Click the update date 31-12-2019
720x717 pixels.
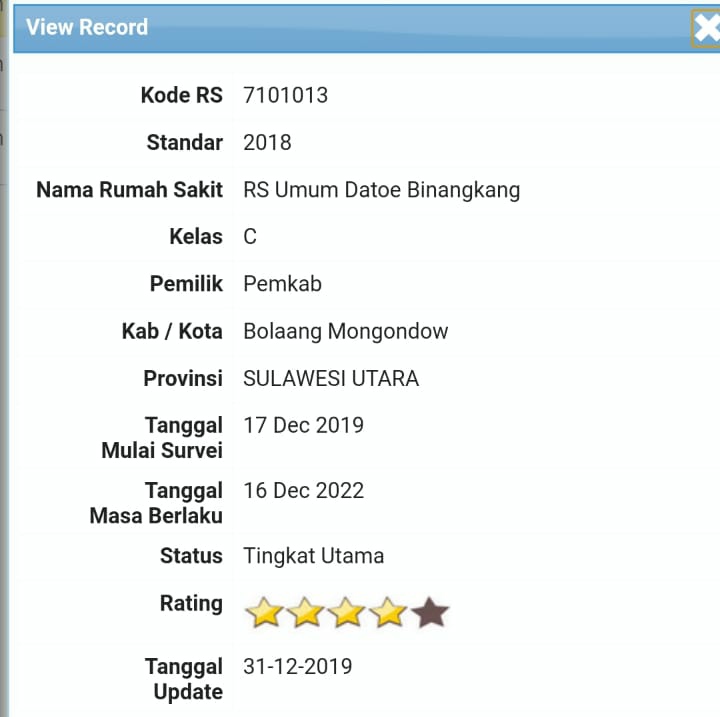point(297,666)
